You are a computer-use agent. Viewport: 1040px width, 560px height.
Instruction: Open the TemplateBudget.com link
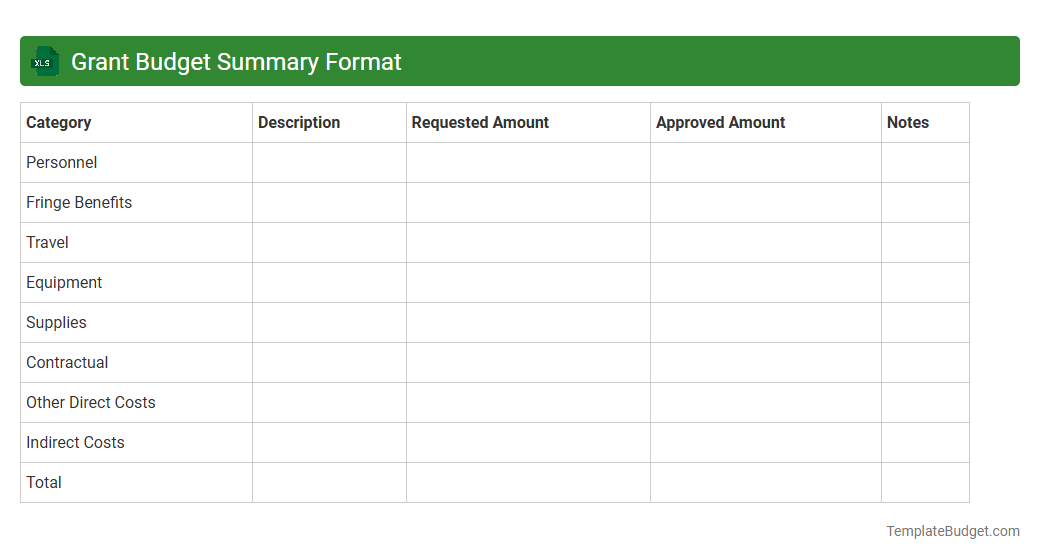point(952,531)
